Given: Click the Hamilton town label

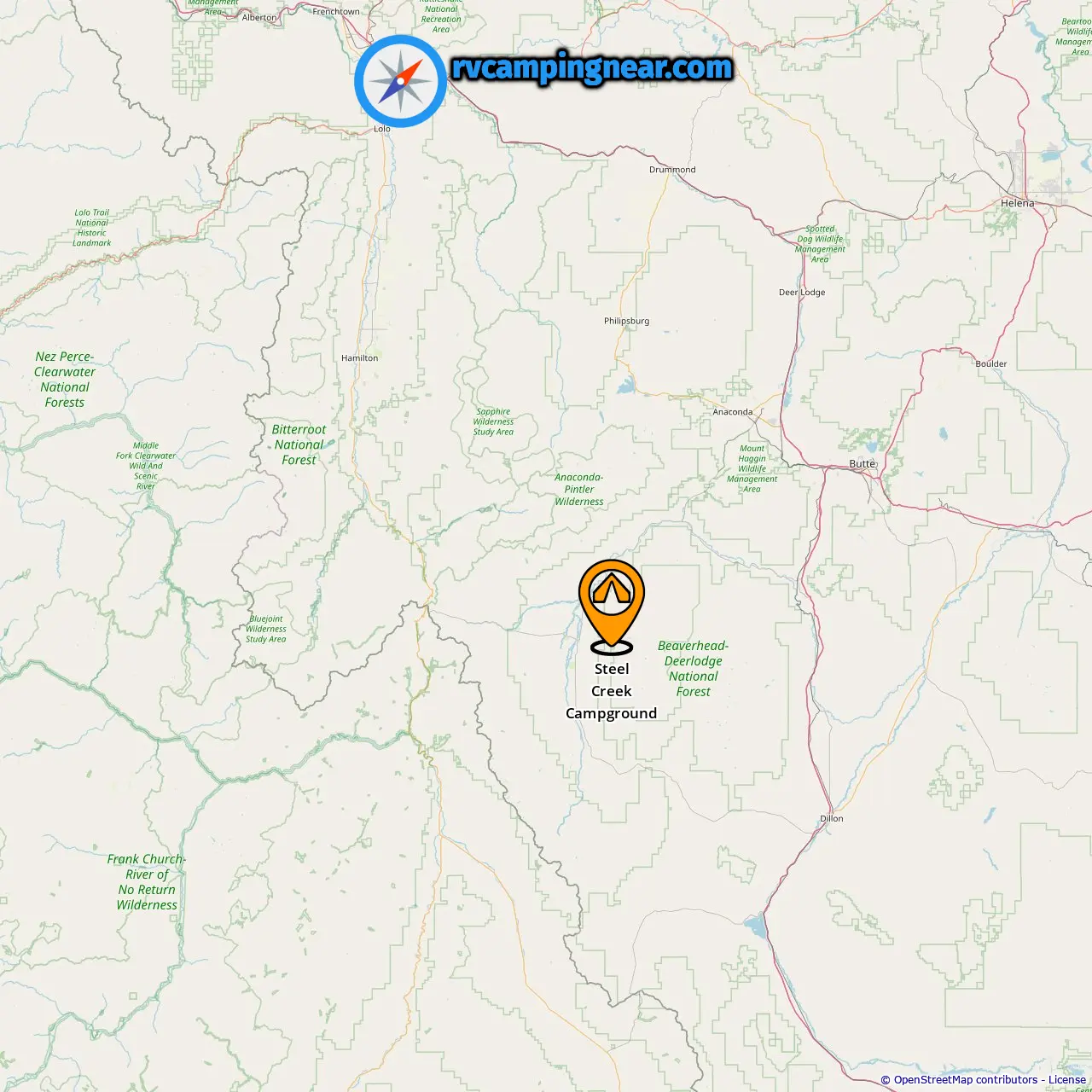Looking at the screenshot, I should pos(359,358).
